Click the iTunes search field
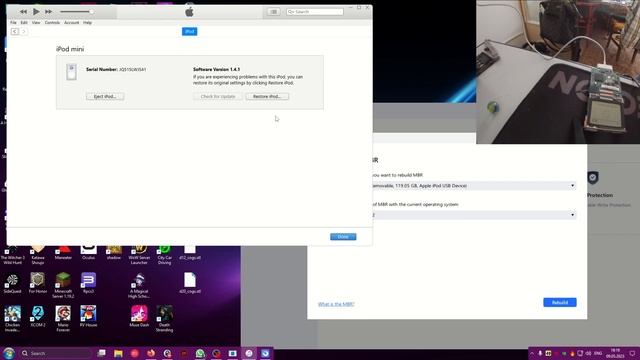 (315, 12)
